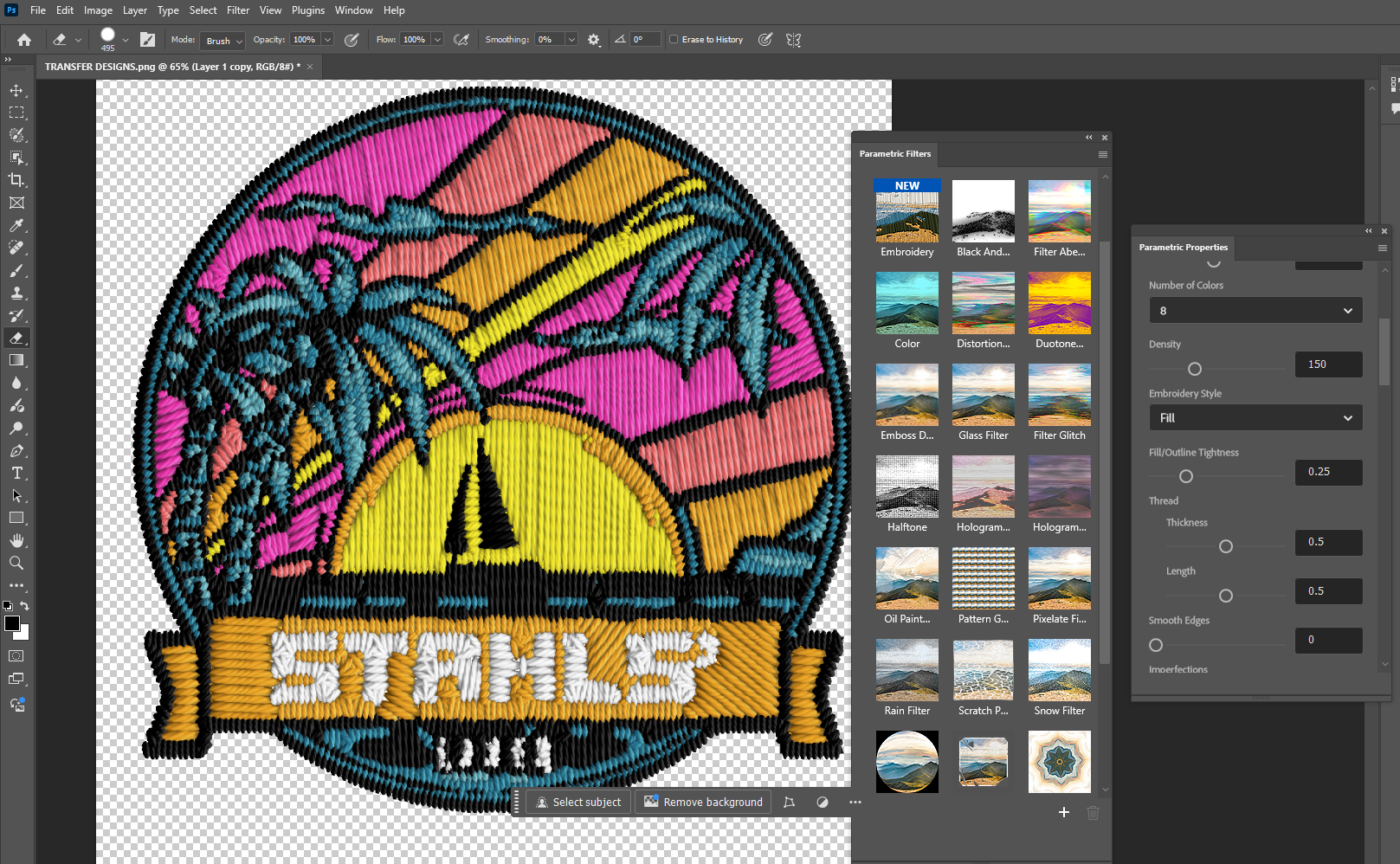This screenshot has height=864, width=1400.
Task: Open the File menu
Action: click(38, 10)
